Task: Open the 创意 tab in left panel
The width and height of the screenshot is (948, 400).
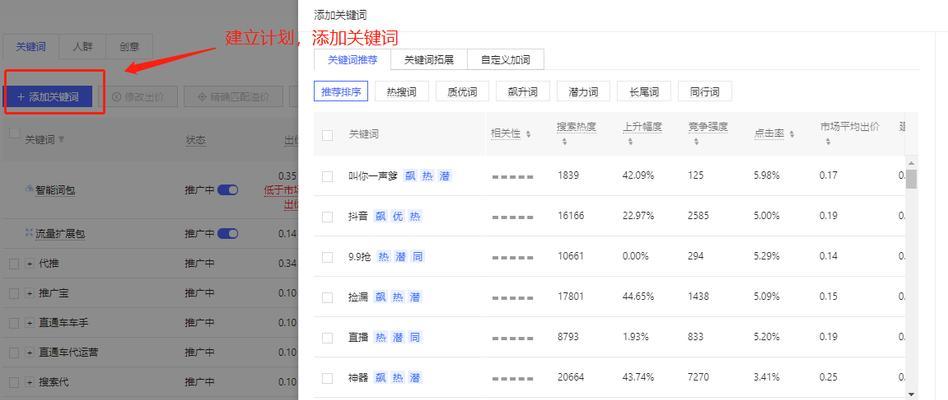Action: 129,47
